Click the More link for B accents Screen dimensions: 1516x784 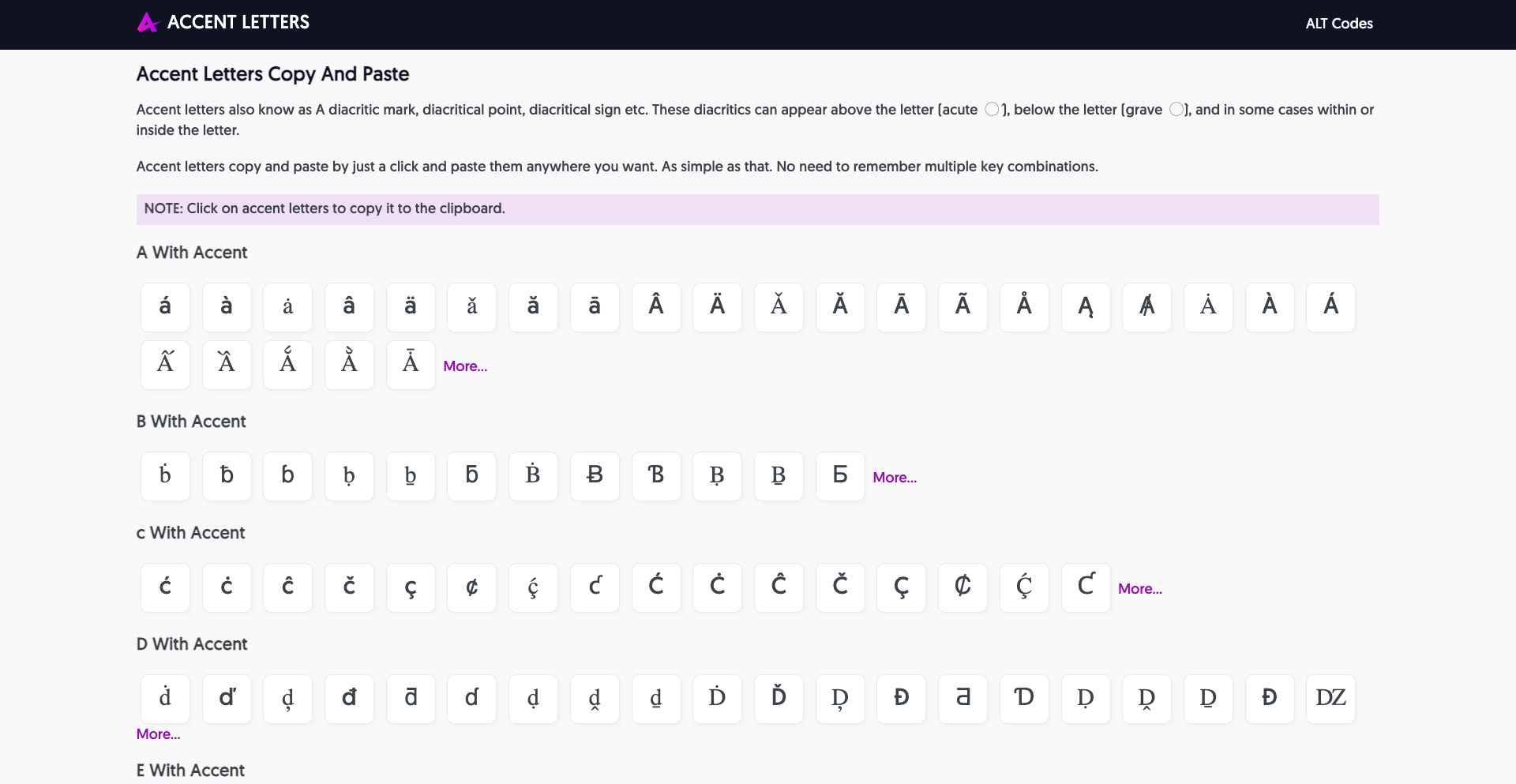click(895, 477)
